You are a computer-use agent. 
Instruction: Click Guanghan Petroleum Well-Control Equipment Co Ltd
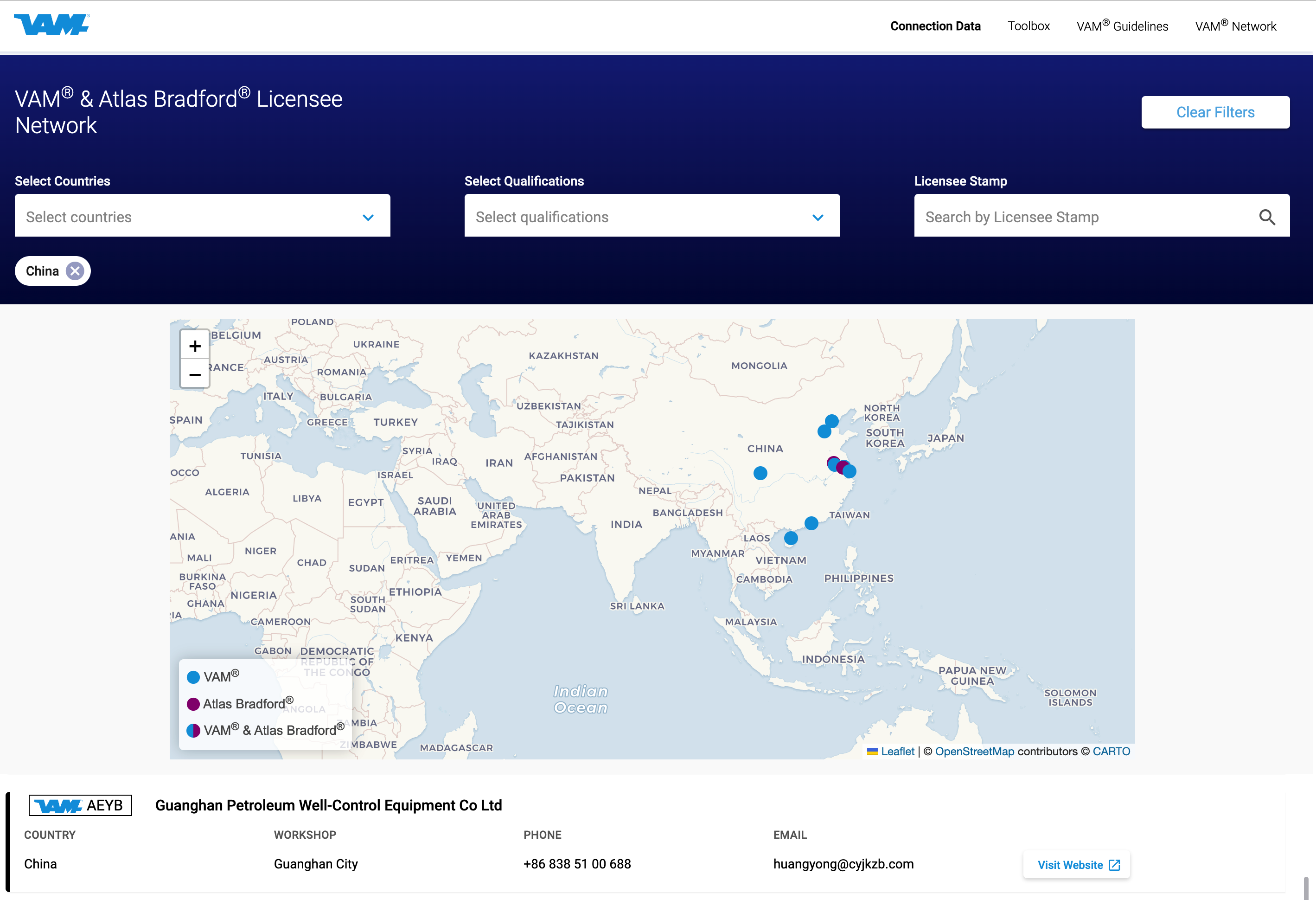pos(328,805)
